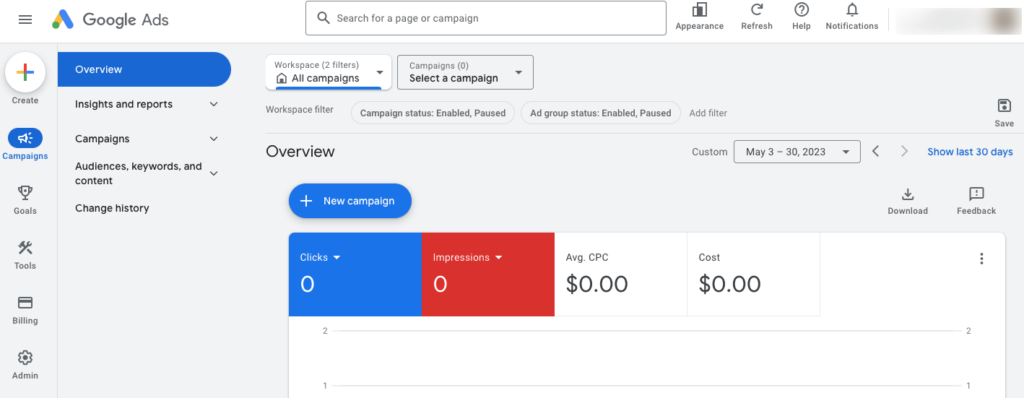Viewport: 1024px width, 398px height.
Task: Click the Custom date label
Action: 709,152
